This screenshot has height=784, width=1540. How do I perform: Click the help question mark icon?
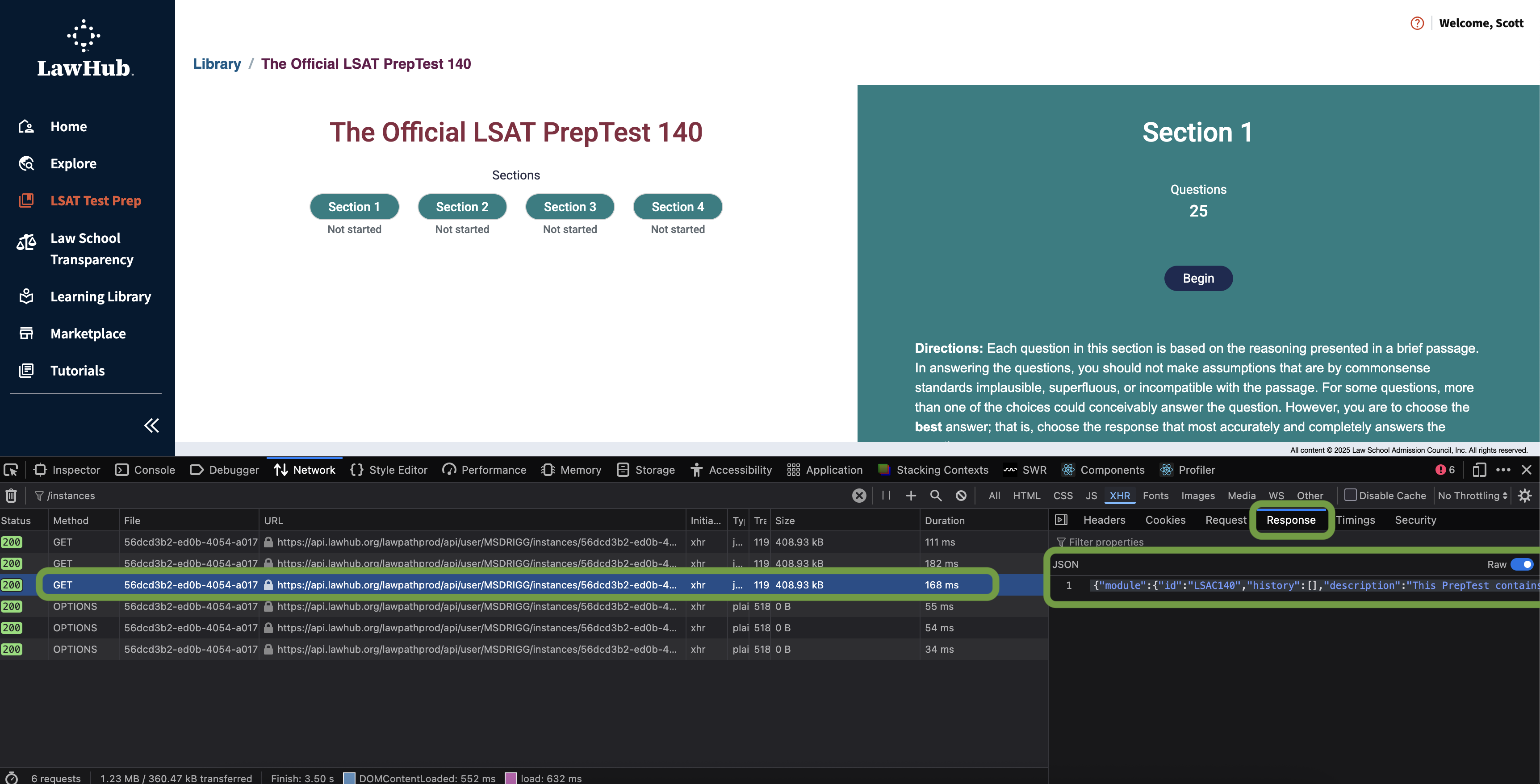pos(1417,23)
